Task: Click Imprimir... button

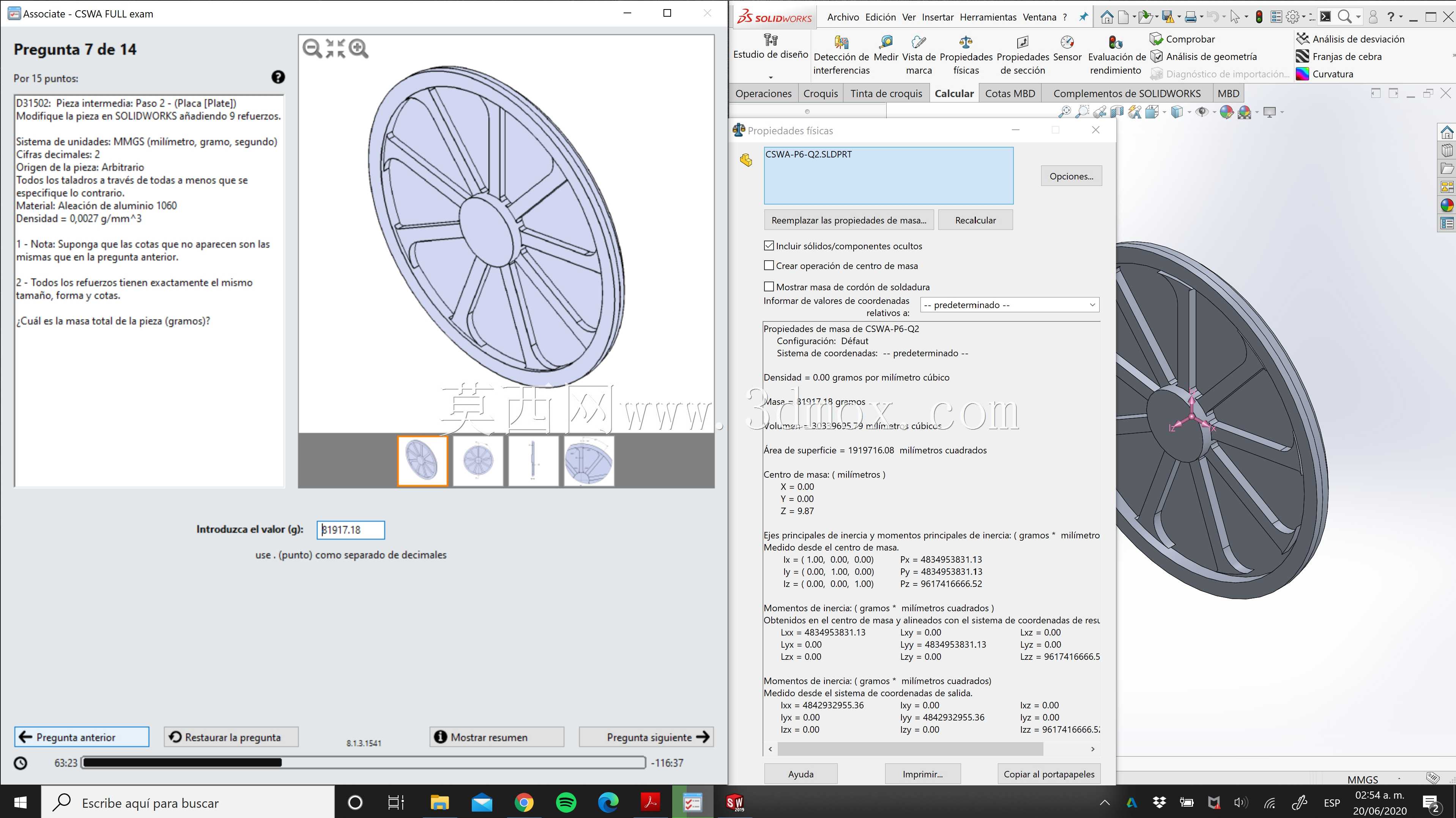Action: (922, 774)
